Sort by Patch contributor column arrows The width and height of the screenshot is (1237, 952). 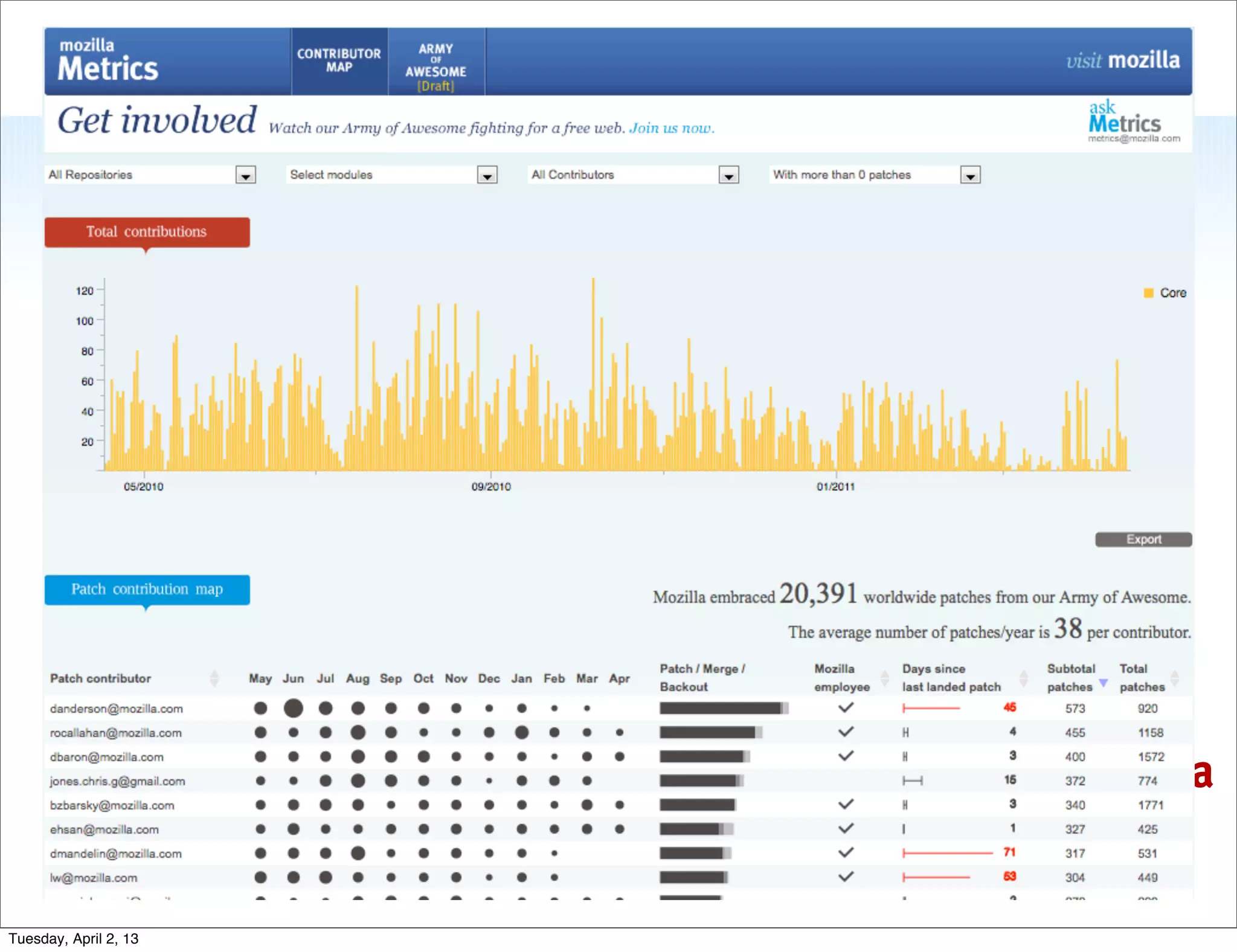tap(214, 678)
